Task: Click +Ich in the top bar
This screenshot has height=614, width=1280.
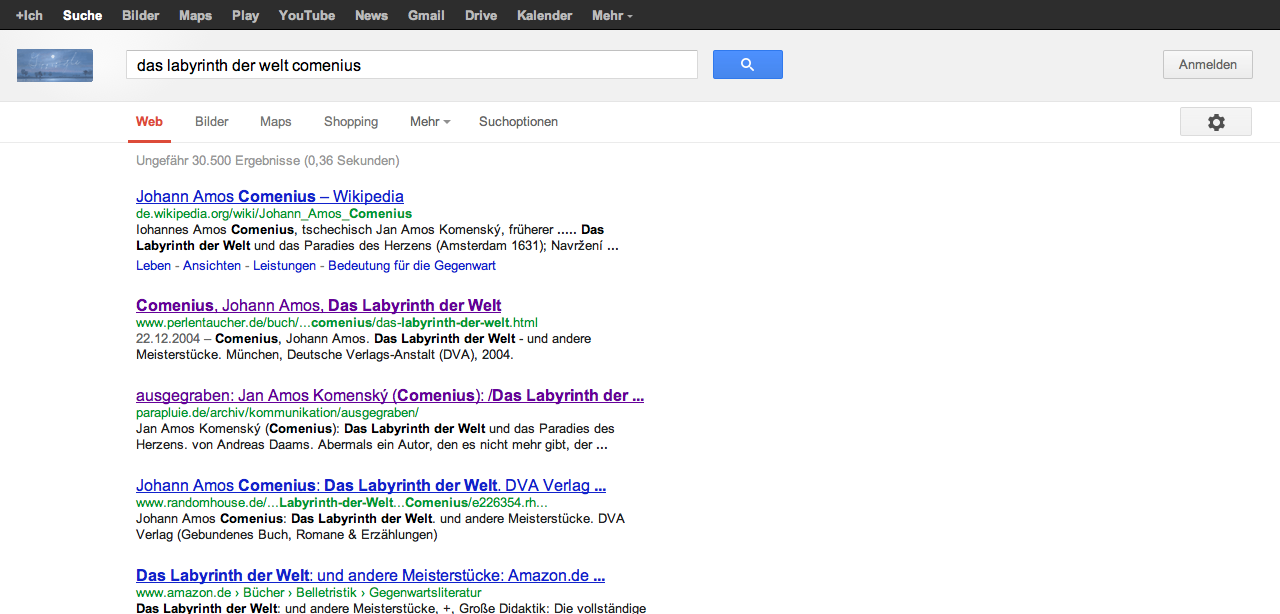Action: (29, 15)
